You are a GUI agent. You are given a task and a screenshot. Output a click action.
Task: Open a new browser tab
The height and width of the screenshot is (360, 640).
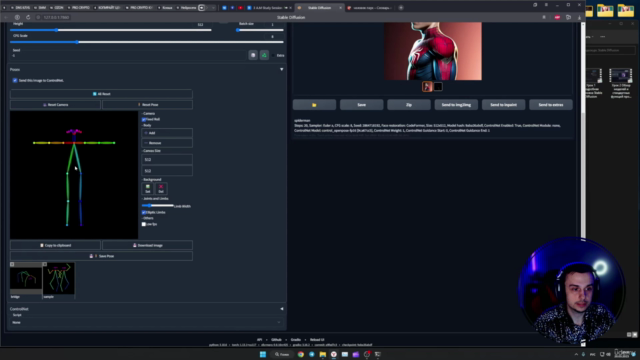click(401, 8)
